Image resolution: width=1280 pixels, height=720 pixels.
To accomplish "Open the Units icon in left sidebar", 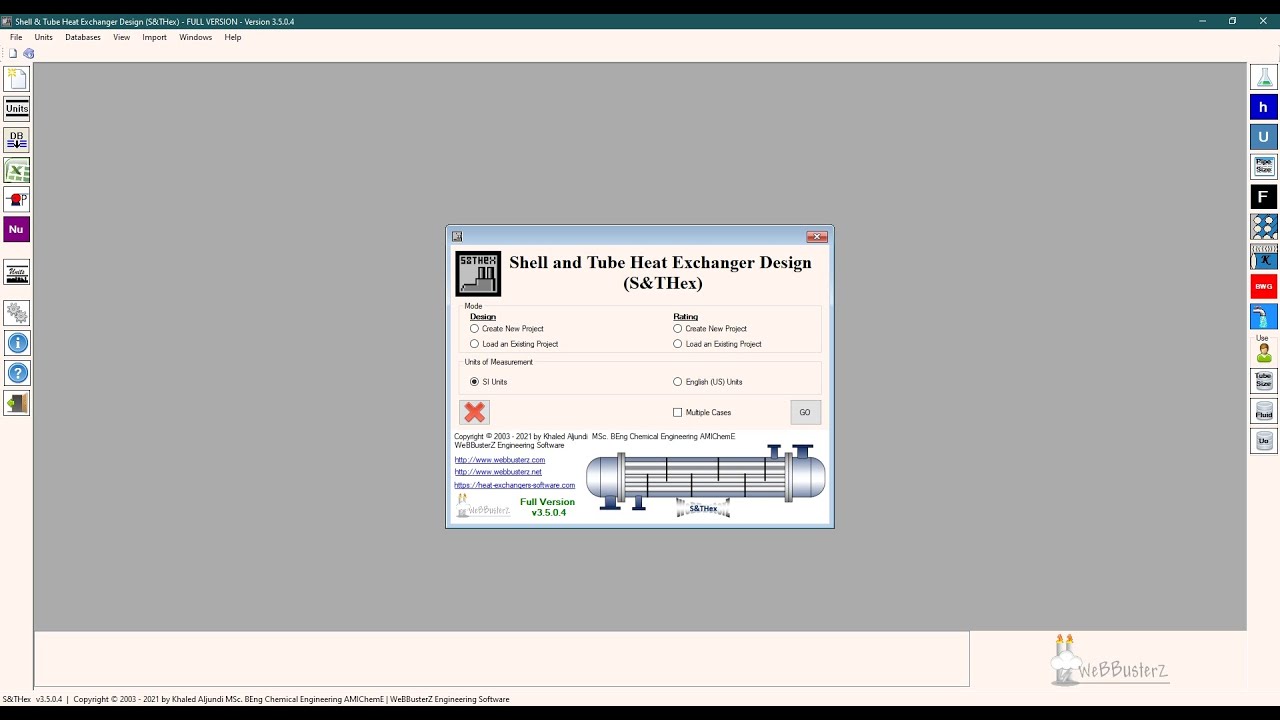I will (x=17, y=109).
